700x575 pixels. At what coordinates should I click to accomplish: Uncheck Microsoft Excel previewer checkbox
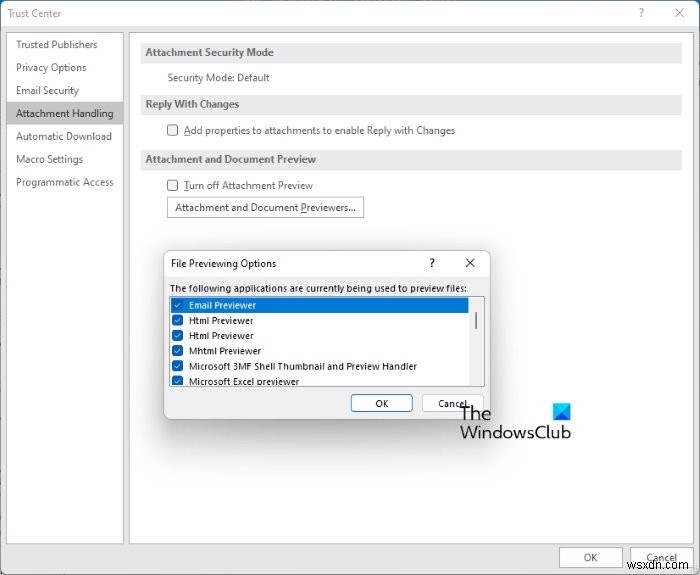[x=177, y=381]
